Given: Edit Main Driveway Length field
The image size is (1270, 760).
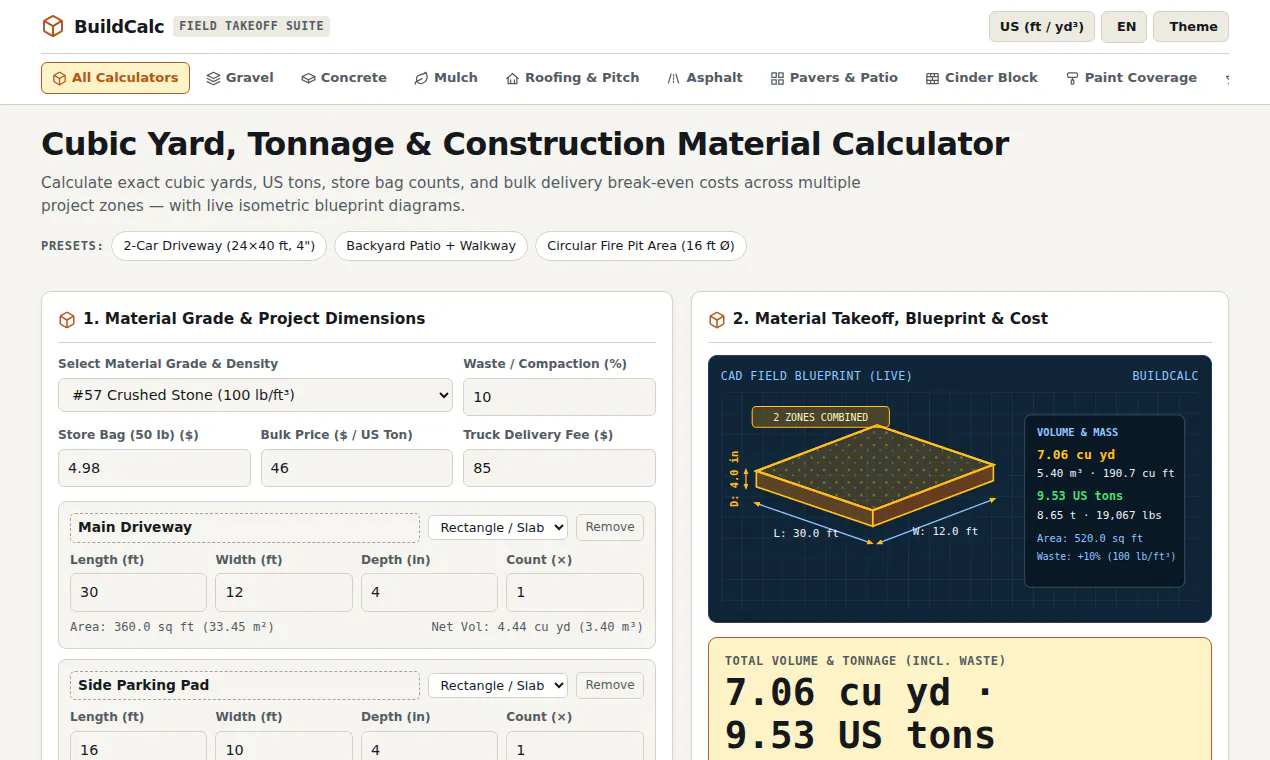Looking at the screenshot, I should point(138,592).
